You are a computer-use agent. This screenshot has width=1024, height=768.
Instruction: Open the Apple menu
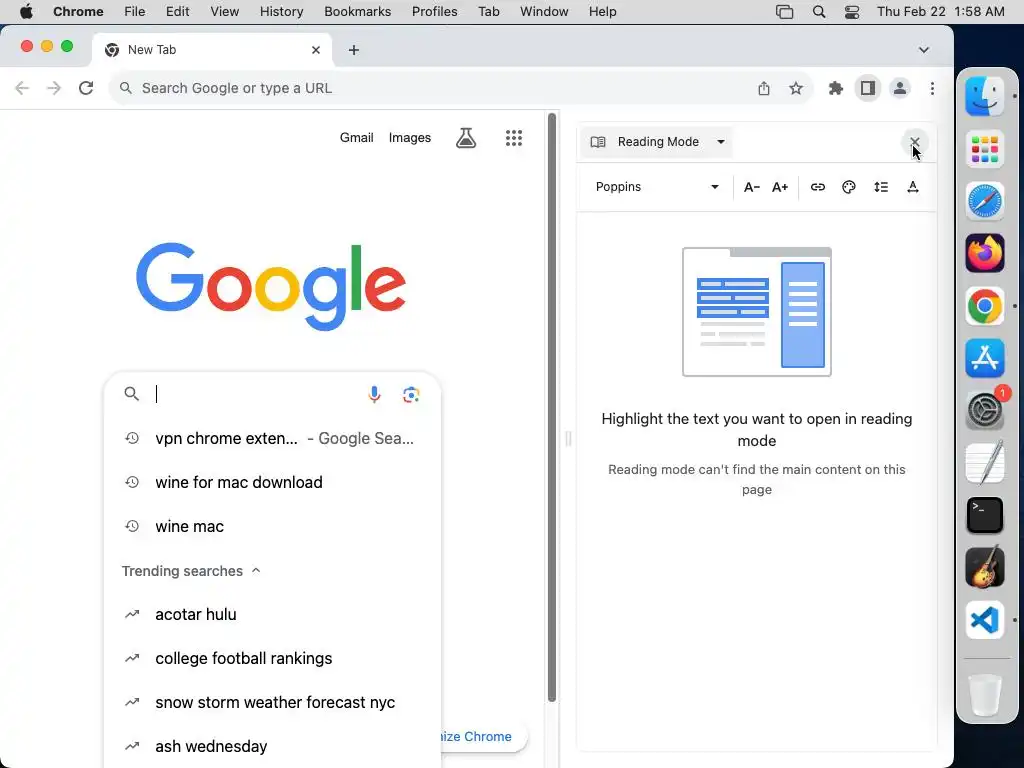[x=26, y=12]
